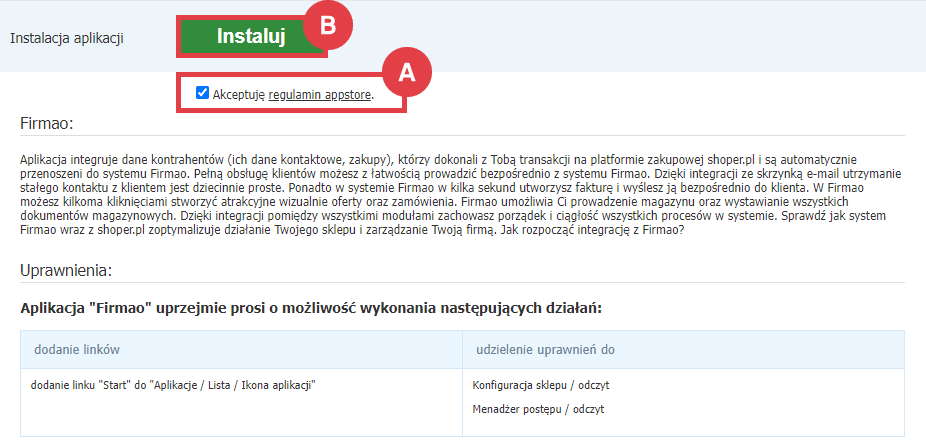Screen dimensions: 926x448
Task: Uncheck the Akceptuję regulamin checkbox
Action: point(203,93)
